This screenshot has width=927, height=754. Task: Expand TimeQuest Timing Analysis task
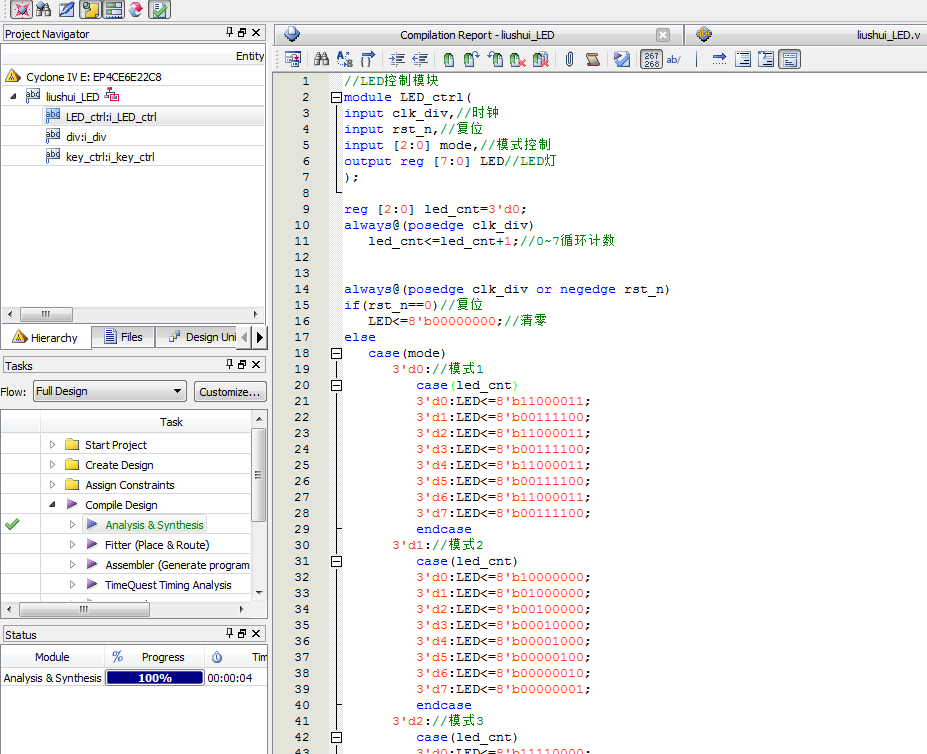[x=72, y=585]
